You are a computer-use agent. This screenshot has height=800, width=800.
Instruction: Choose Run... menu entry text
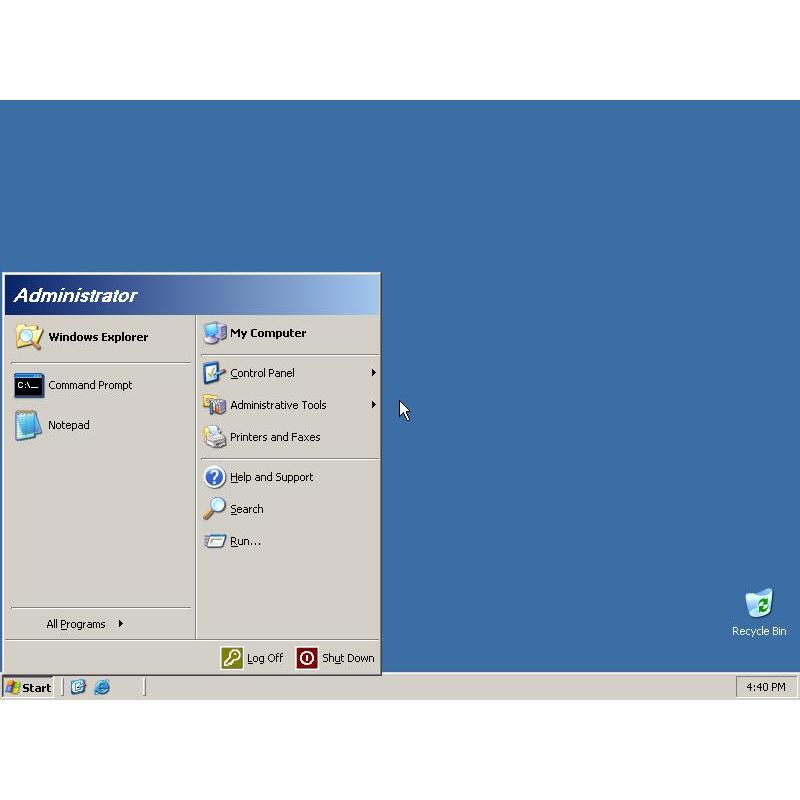pos(245,541)
